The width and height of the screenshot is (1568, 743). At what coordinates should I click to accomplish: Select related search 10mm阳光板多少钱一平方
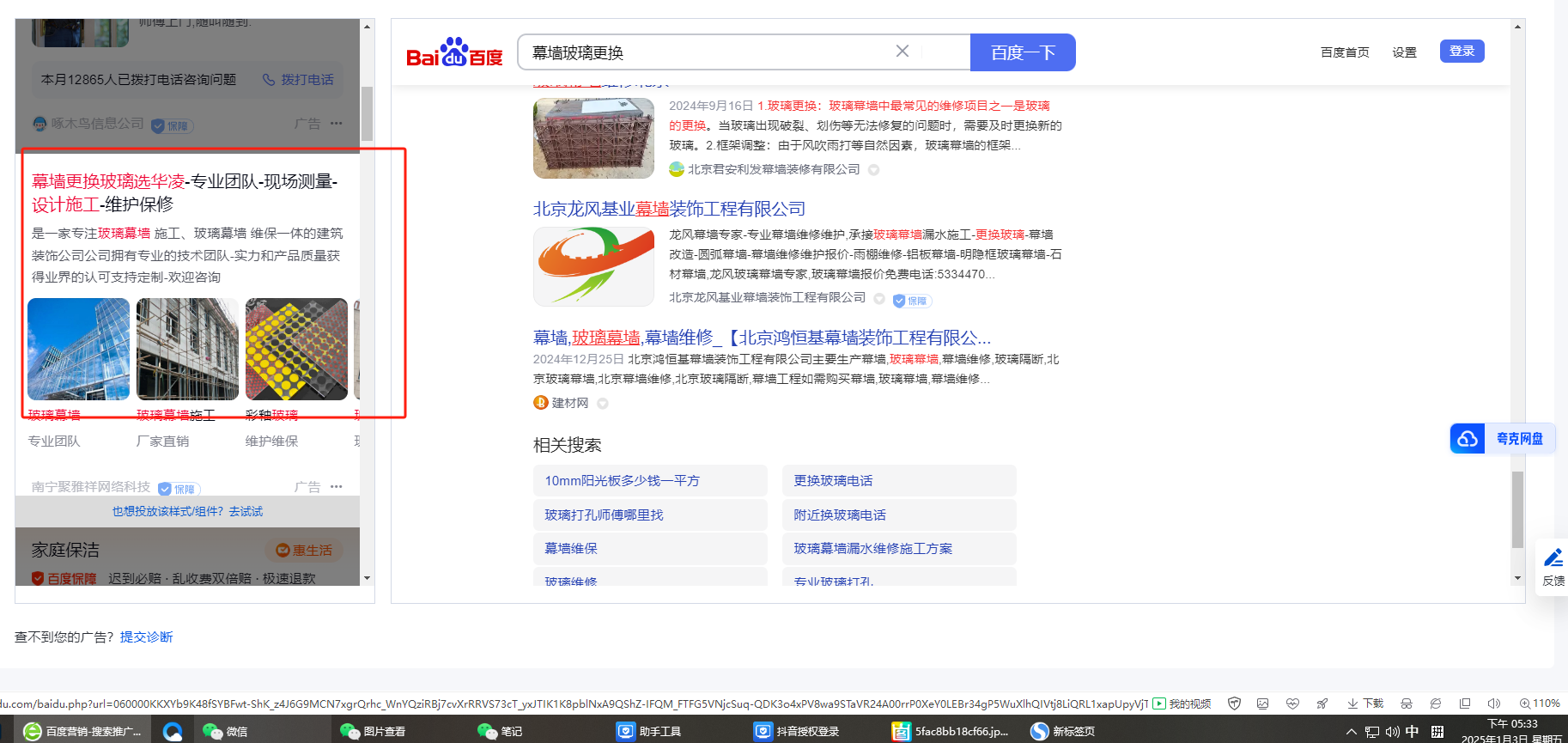(x=650, y=481)
